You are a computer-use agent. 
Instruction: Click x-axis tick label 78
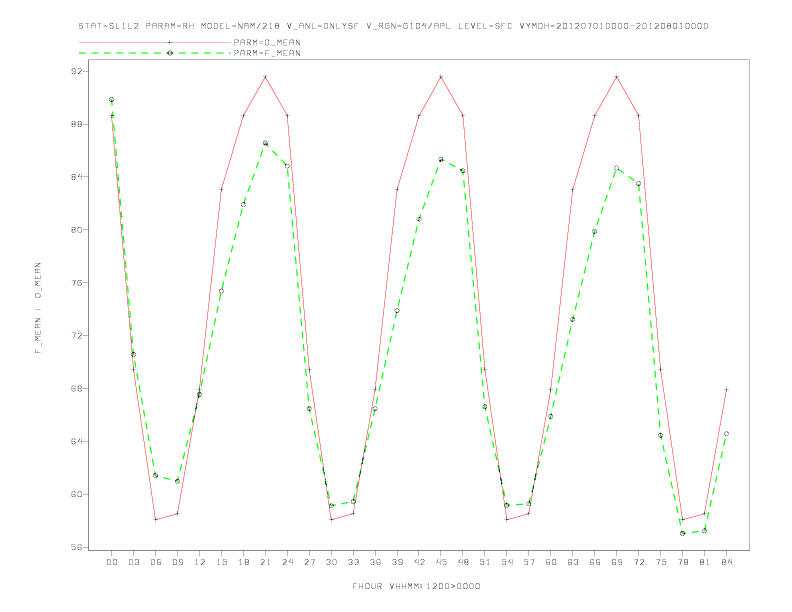click(683, 562)
